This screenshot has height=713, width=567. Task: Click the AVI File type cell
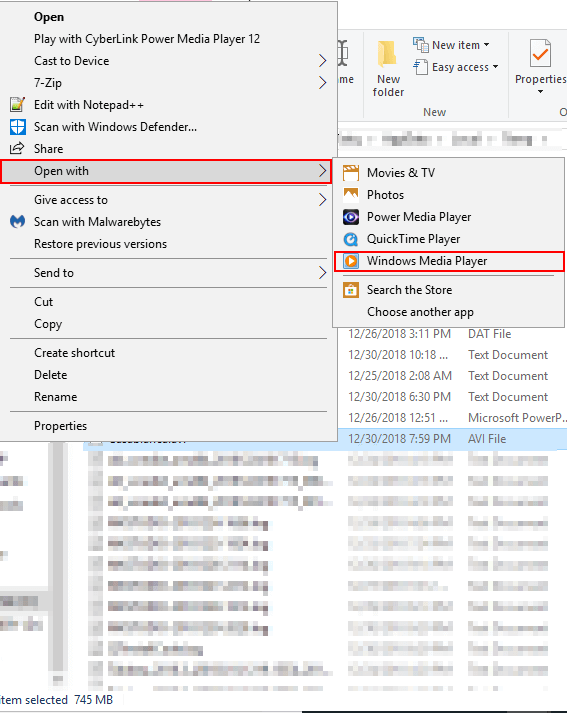487,438
